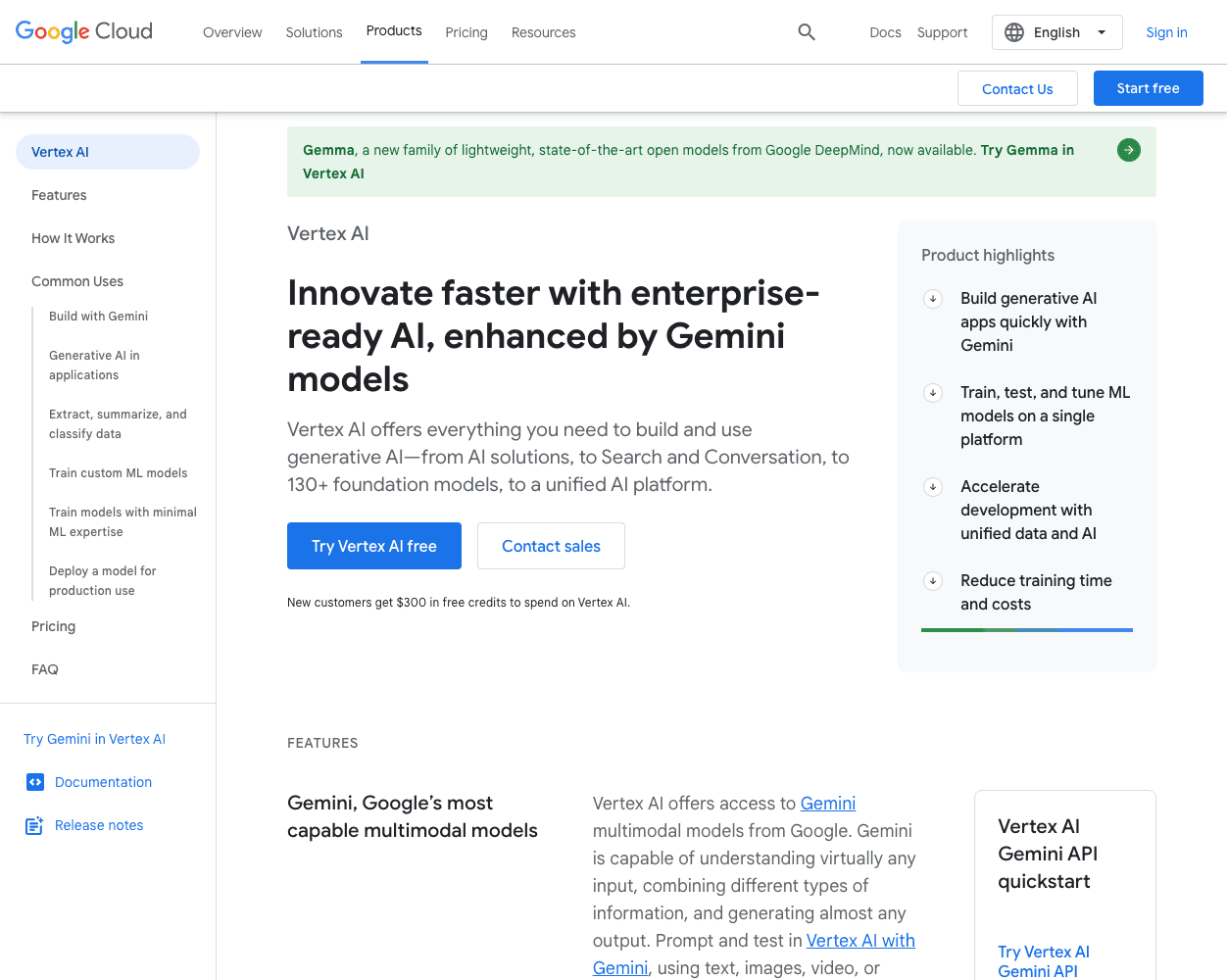Screen dimensions: 1227x980
Task: Open Extract, summarize, and classify data
Action: pos(118,424)
